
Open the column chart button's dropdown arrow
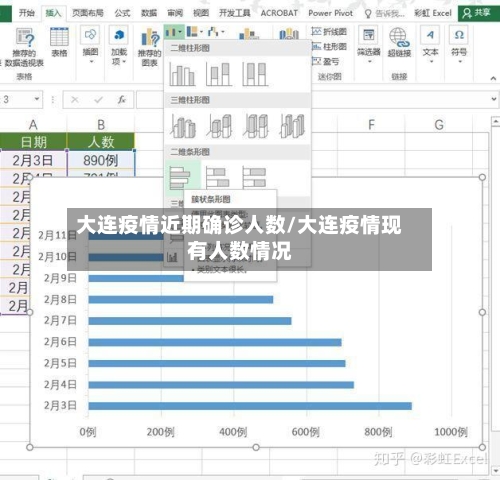click(180, 32)
